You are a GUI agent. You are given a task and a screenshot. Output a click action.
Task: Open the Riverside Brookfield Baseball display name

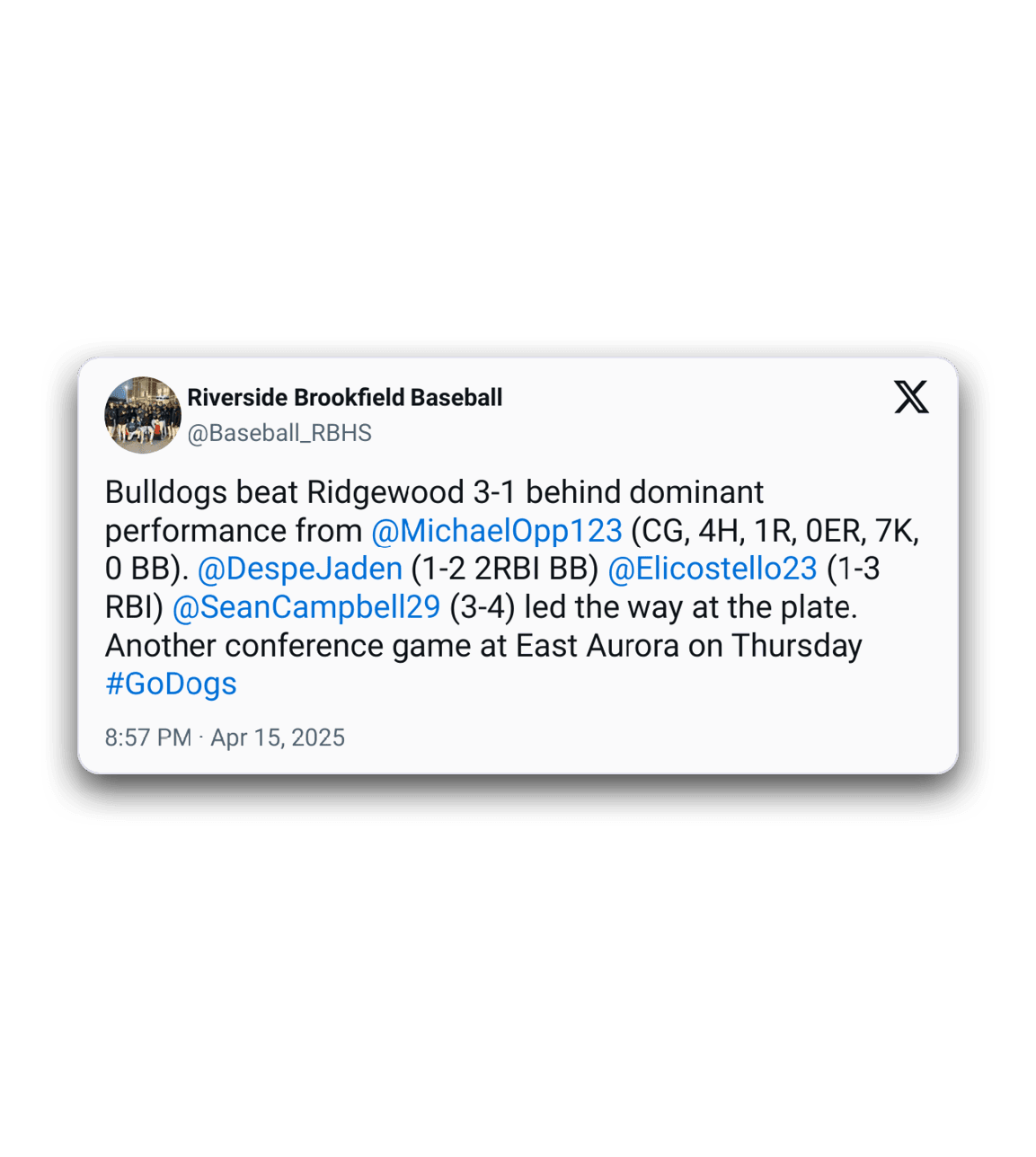(x=345, y=397)
